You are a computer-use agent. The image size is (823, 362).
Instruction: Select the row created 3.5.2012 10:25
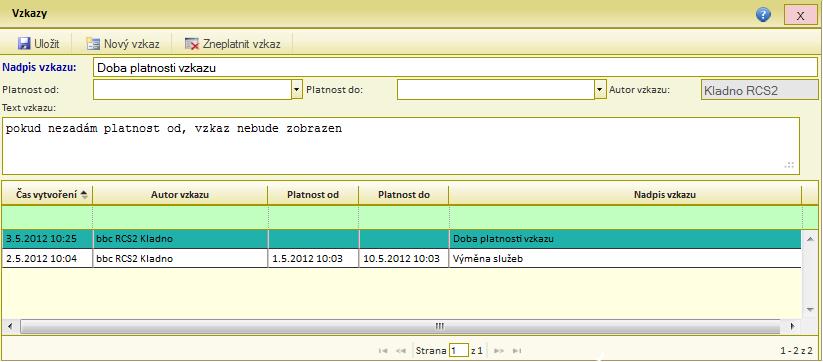(x=402, y=239)
